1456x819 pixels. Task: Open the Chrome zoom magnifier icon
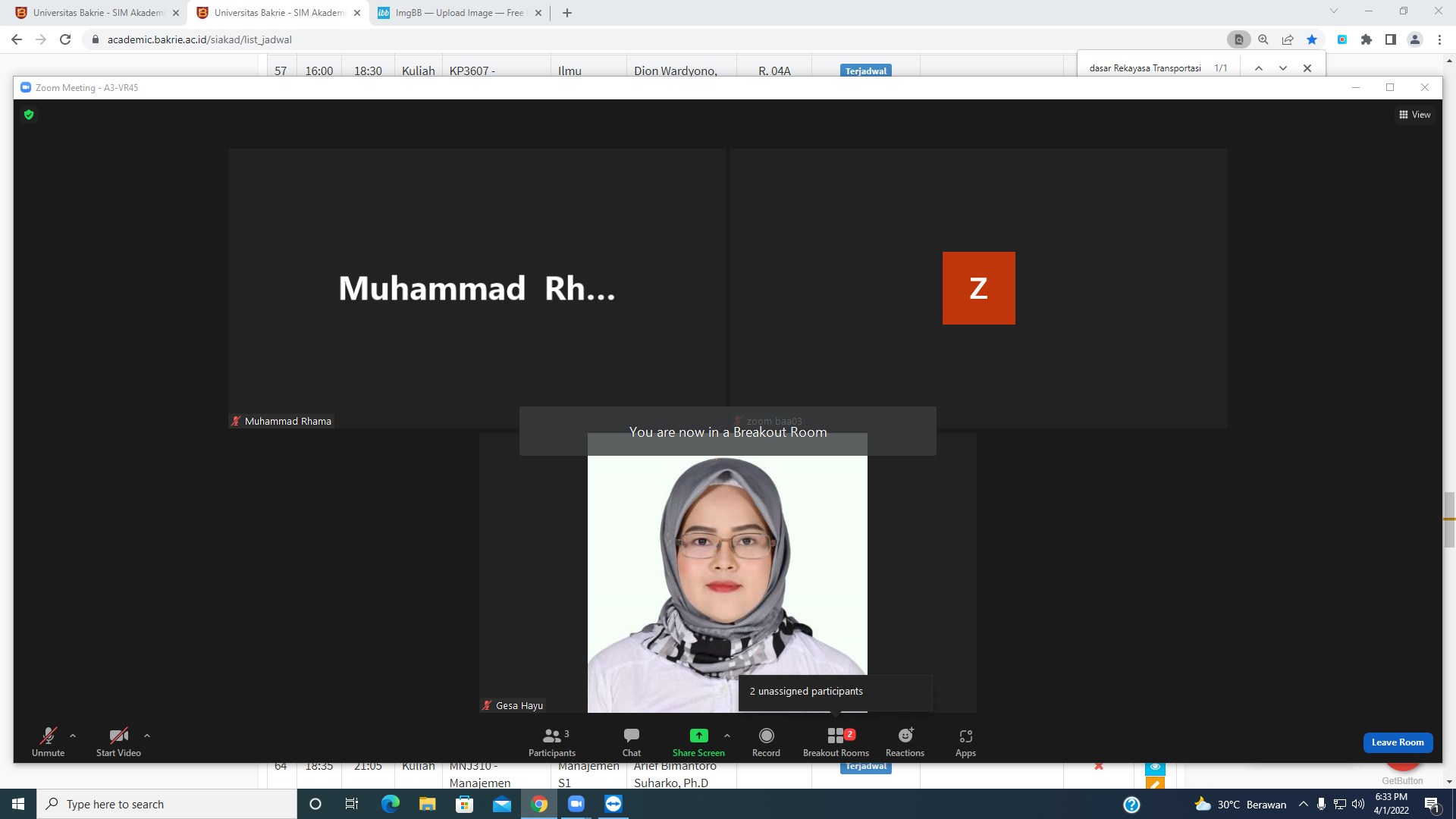pos(1263,39)
